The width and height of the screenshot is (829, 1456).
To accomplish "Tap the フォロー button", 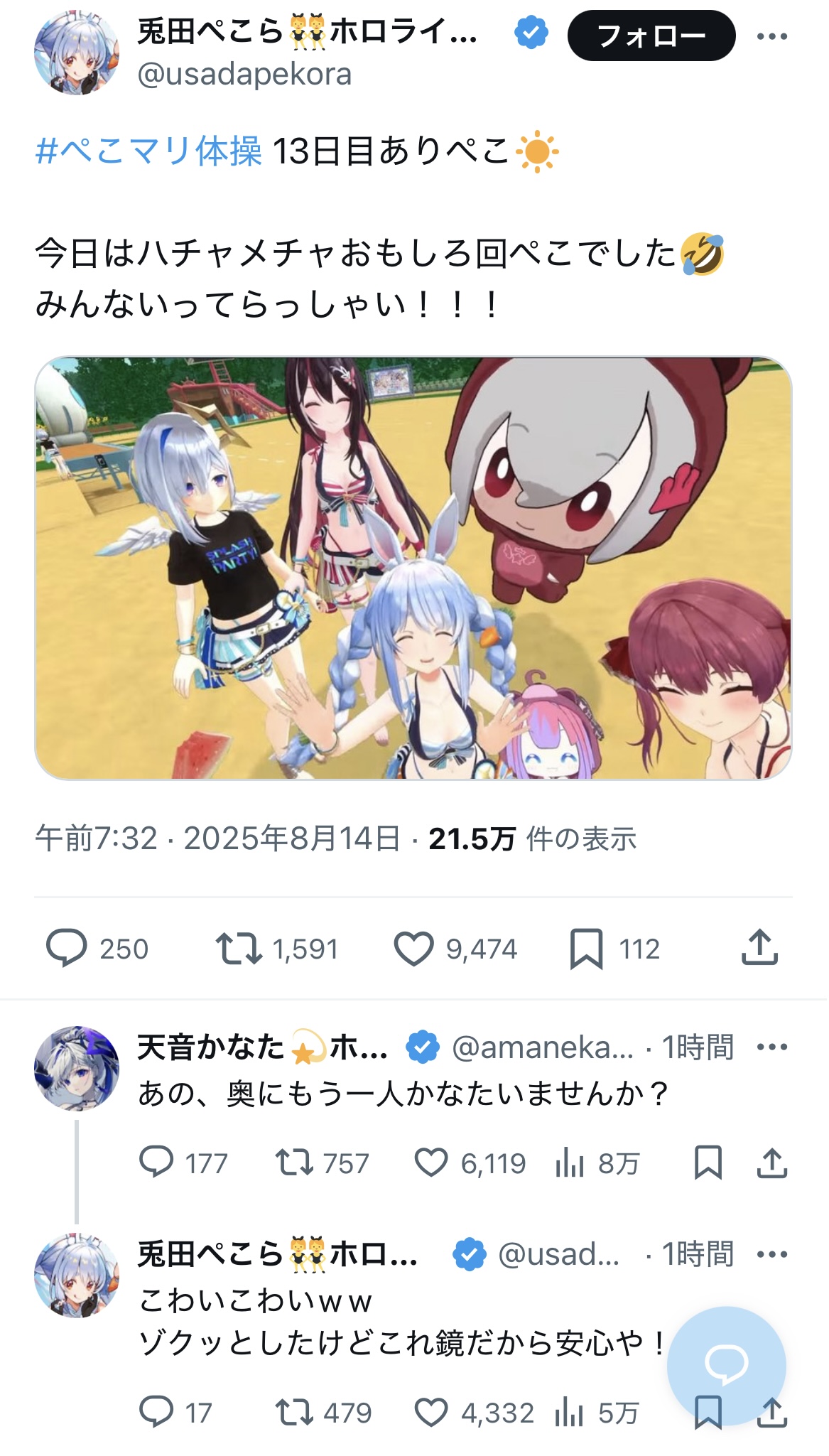I will tap(651, 36).
